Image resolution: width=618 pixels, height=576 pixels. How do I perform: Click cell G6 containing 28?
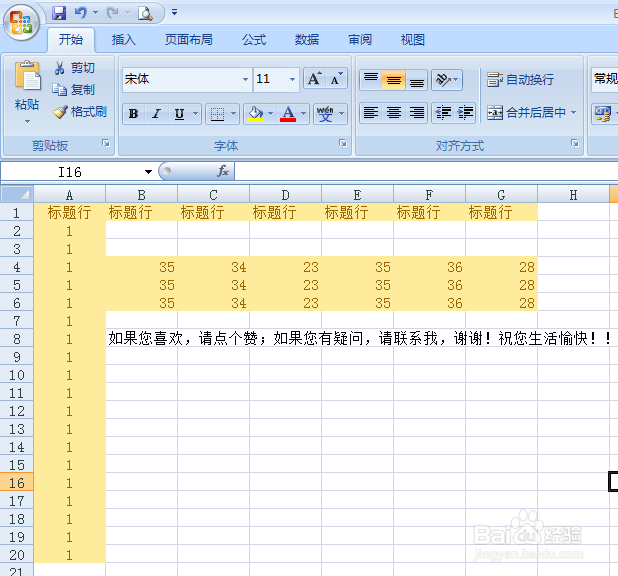pos(502,303)
